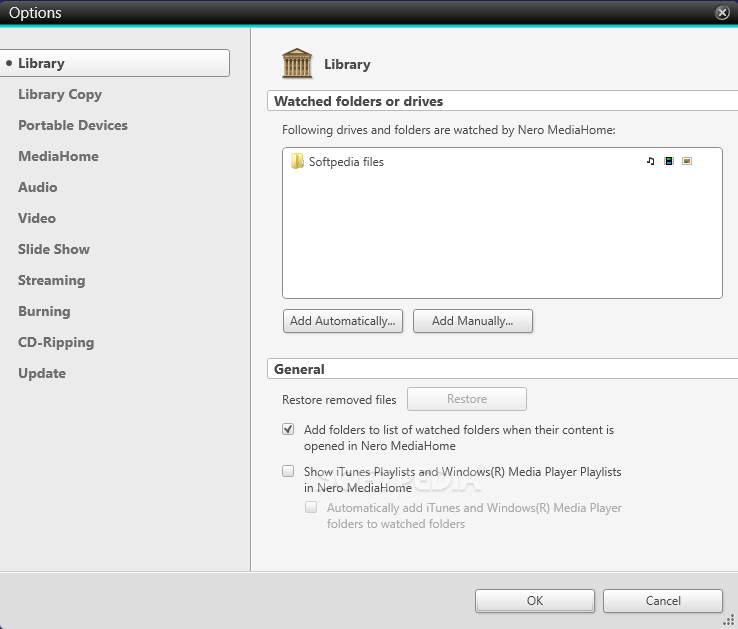Open the Video settings page
This screenshot has width=738, height=629.
(x=37, y=218)
